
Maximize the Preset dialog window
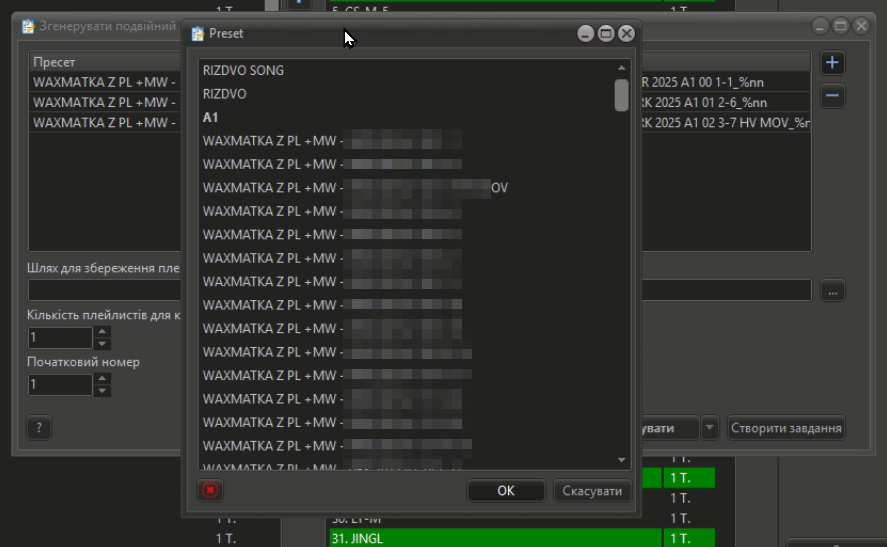coord(606,34)
